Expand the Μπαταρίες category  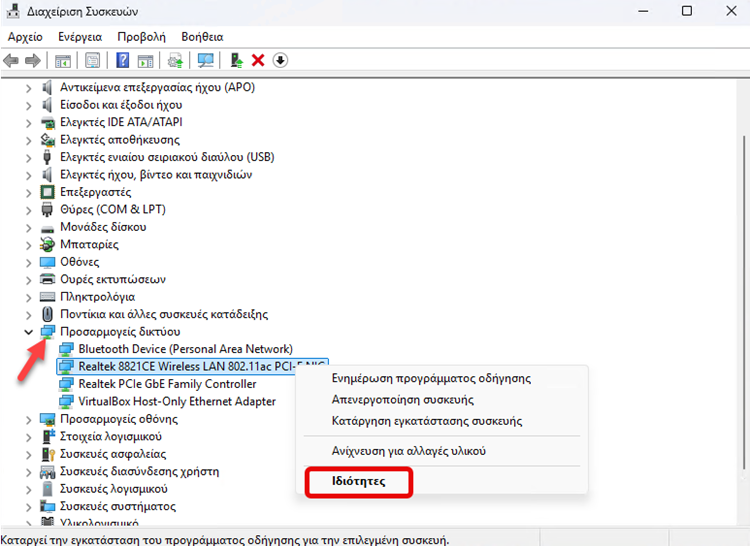(x=27, y=244)
